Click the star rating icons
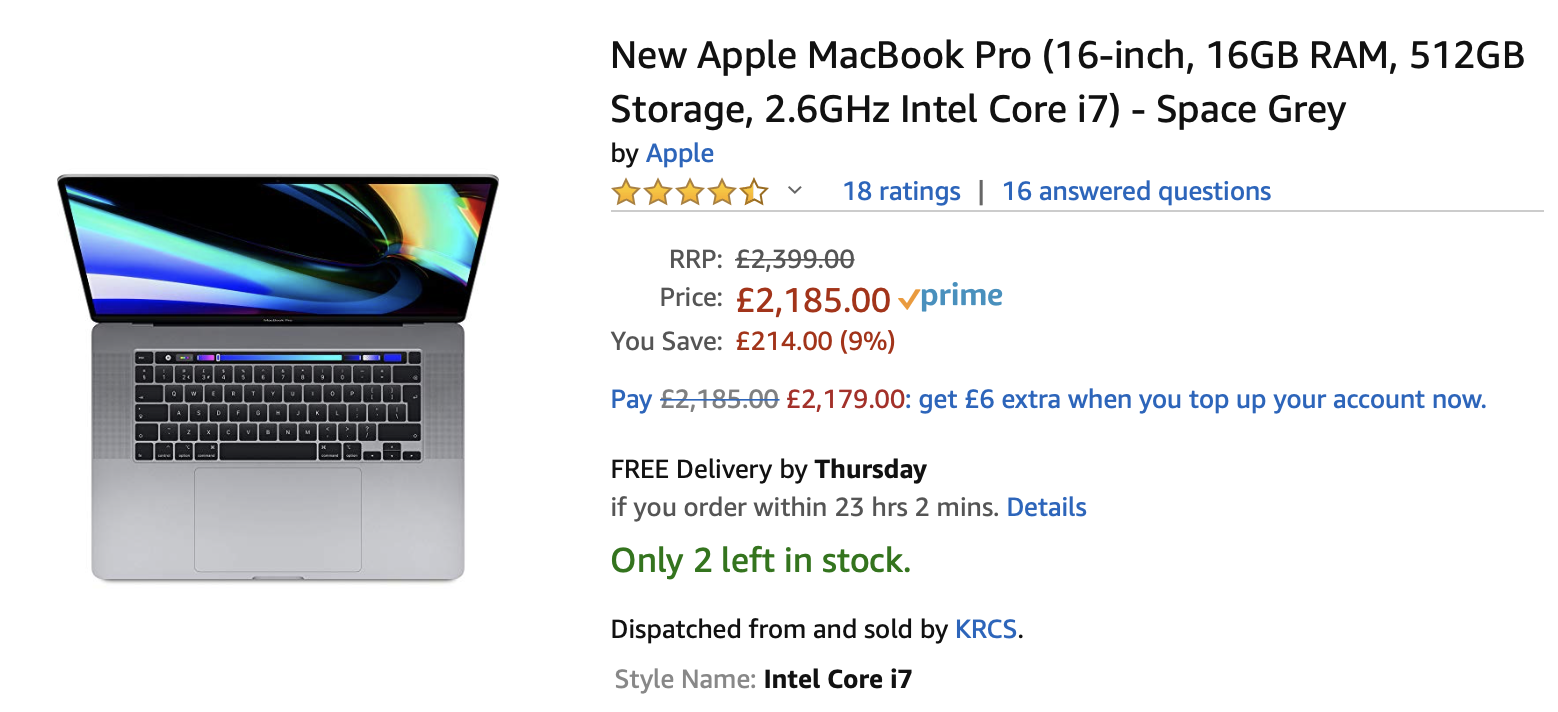1558x712 pixels. [689, 192]
